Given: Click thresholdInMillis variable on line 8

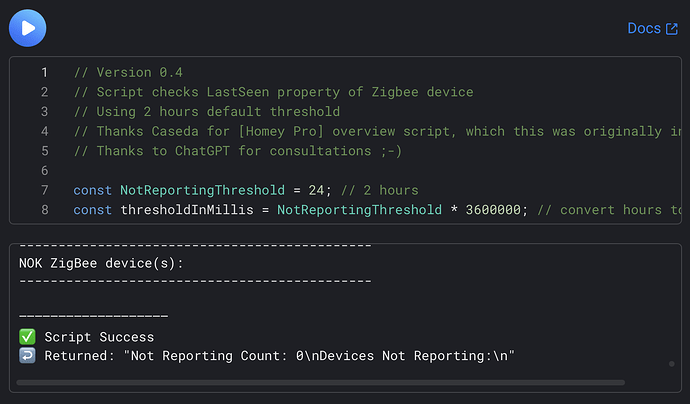Looking at the screenshot, I should tap(187, 209).
